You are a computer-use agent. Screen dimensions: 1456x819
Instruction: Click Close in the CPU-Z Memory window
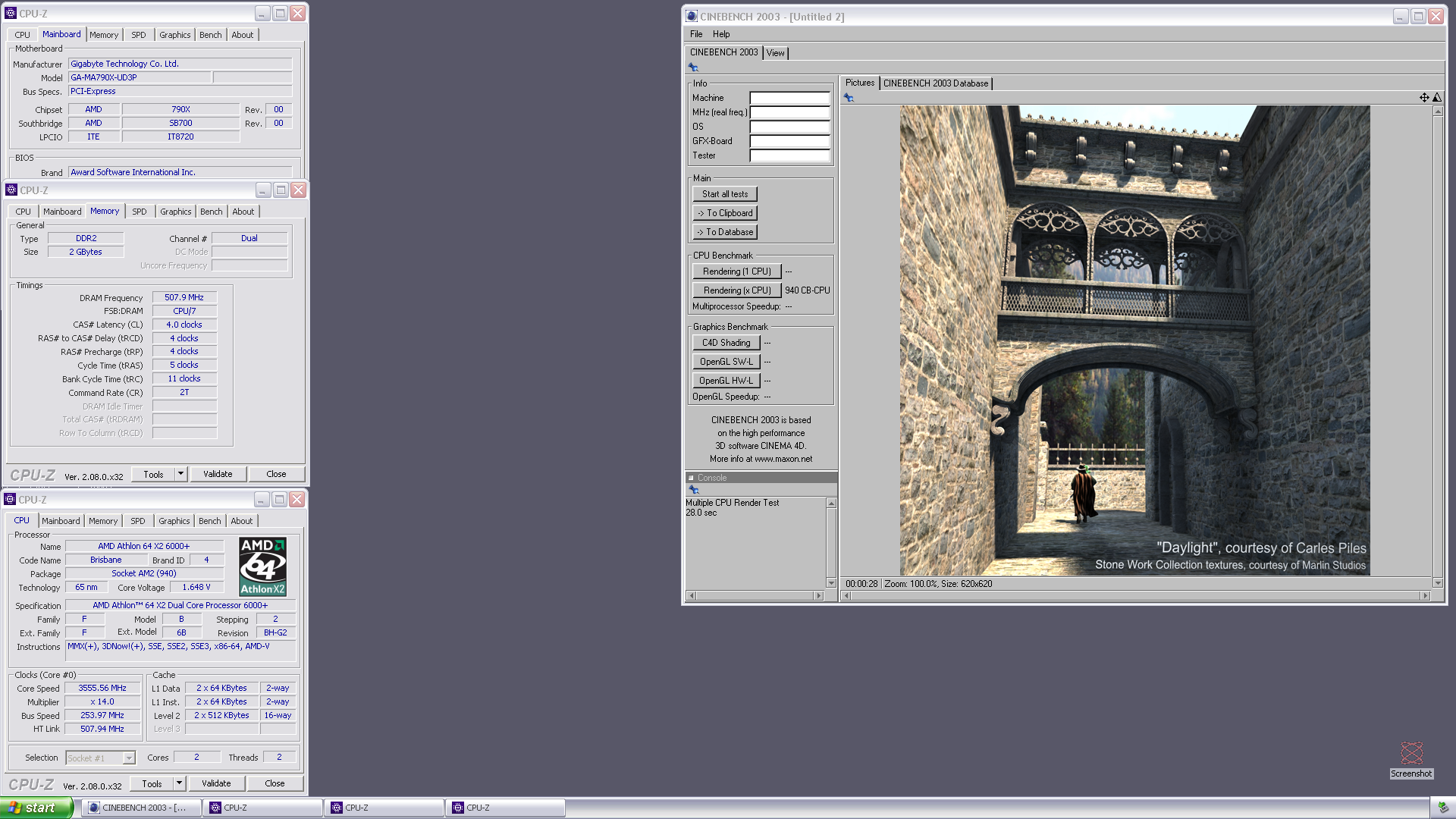click(276, 474)
